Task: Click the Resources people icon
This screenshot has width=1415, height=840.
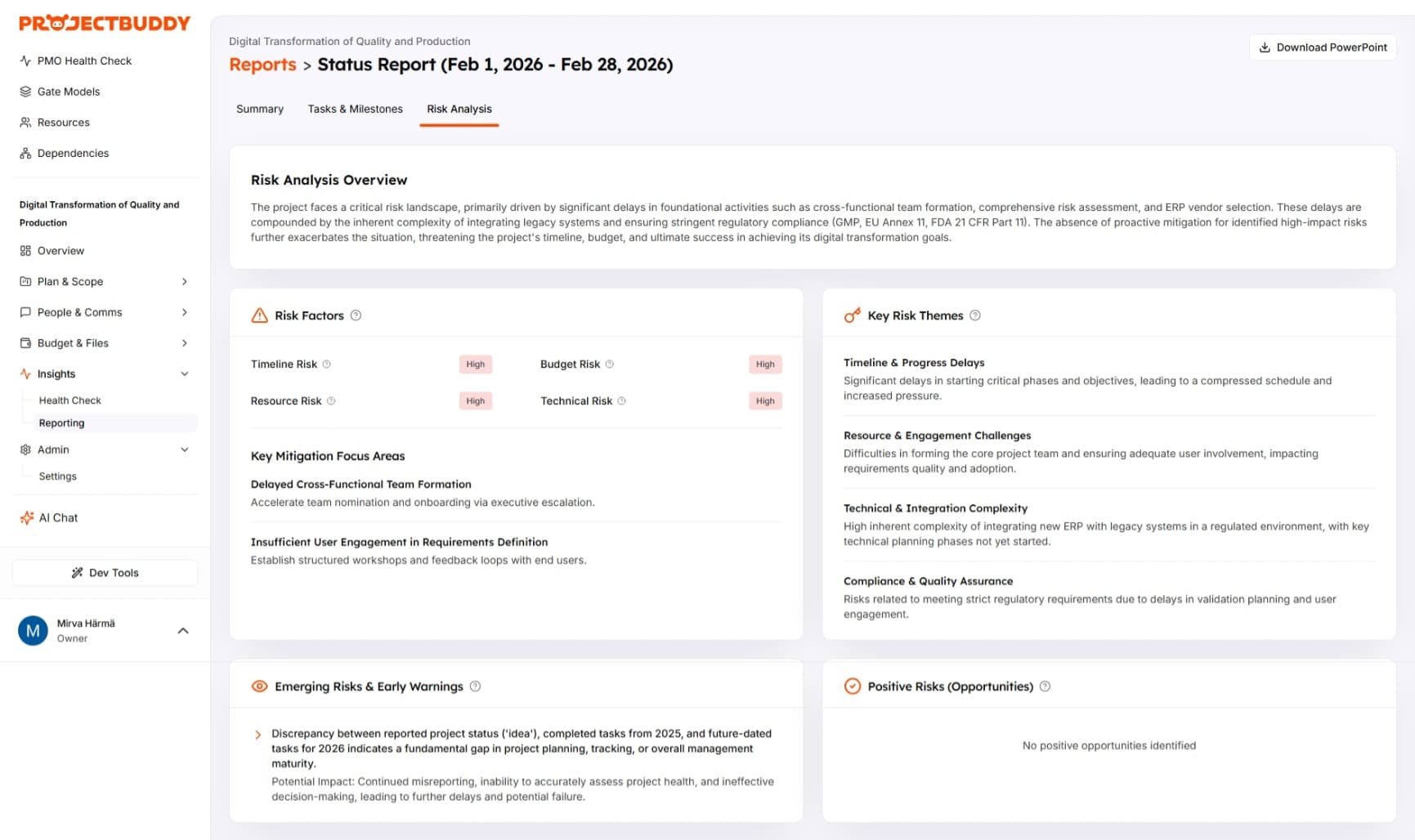Action: [25, 123]
